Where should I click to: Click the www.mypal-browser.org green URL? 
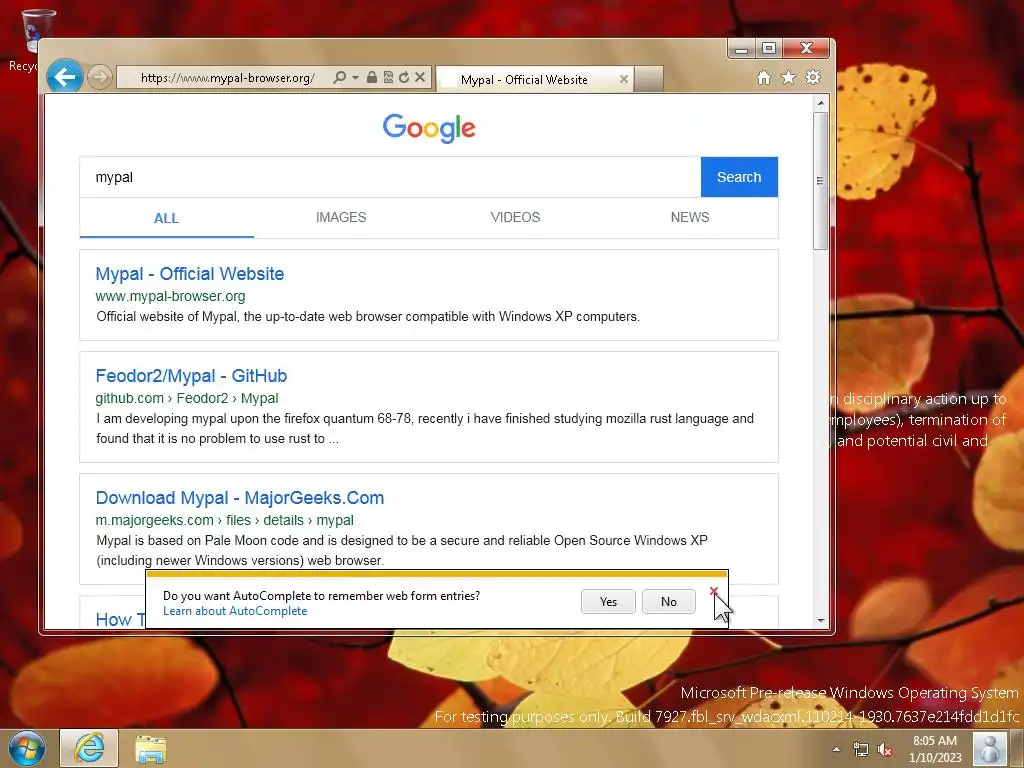click(x=170, y=296)
